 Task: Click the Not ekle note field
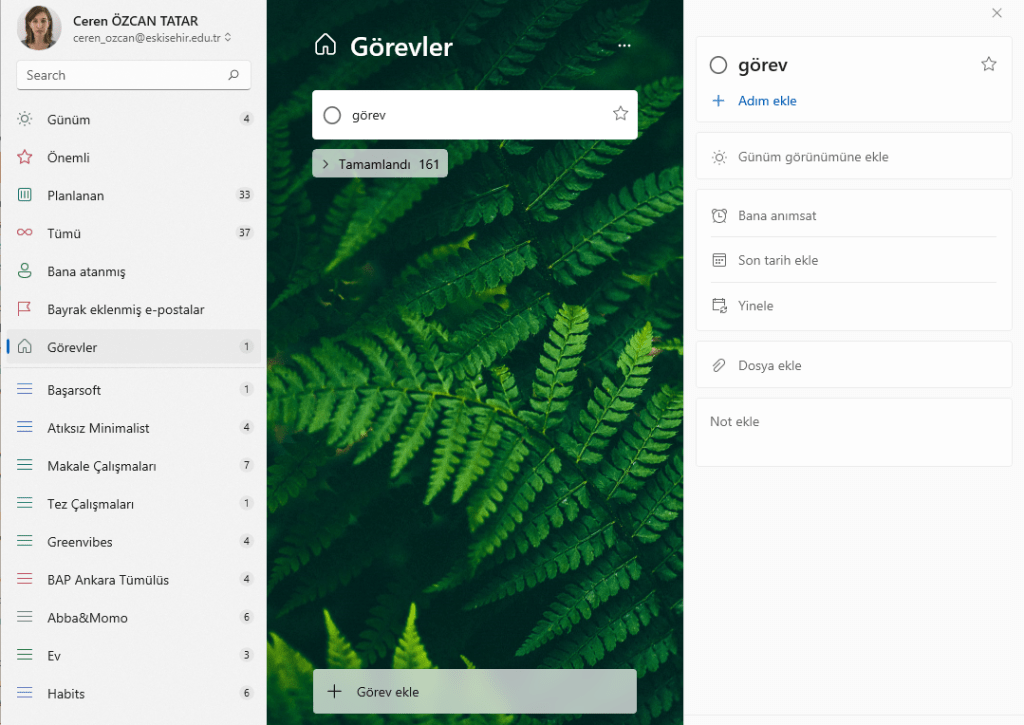coord(853,432)
